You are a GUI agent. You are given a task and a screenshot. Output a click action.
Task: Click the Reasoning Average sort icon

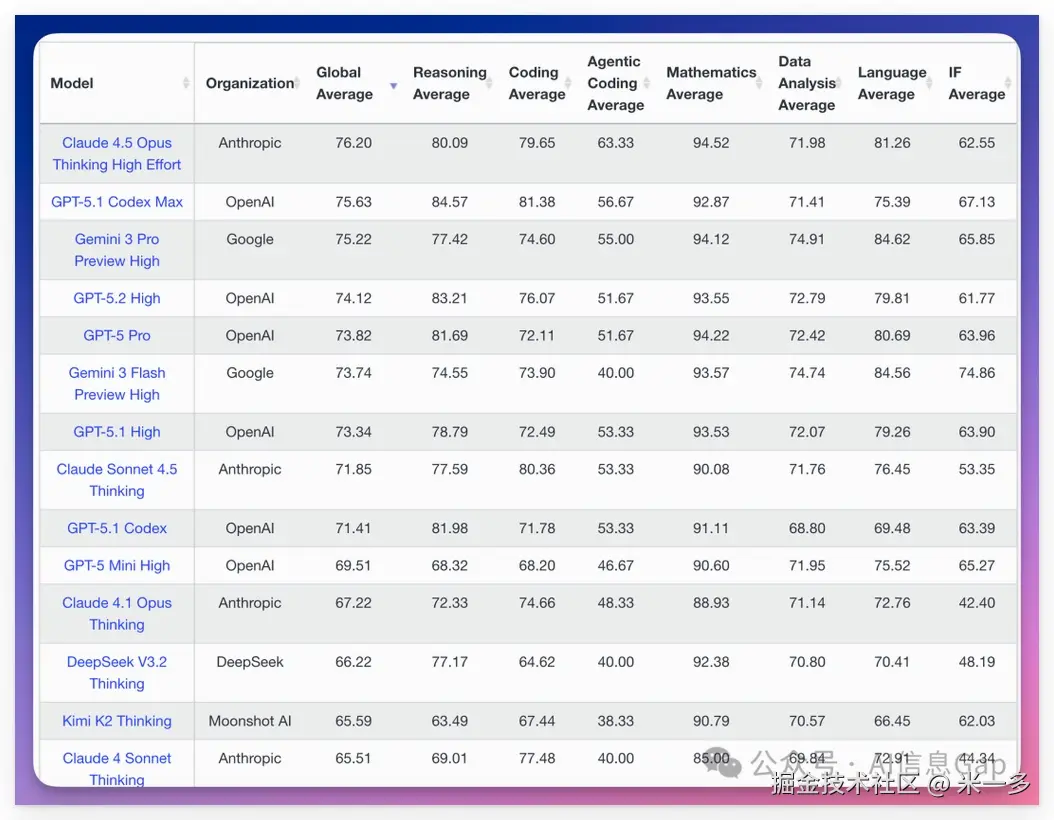click(x=489, y=83)
